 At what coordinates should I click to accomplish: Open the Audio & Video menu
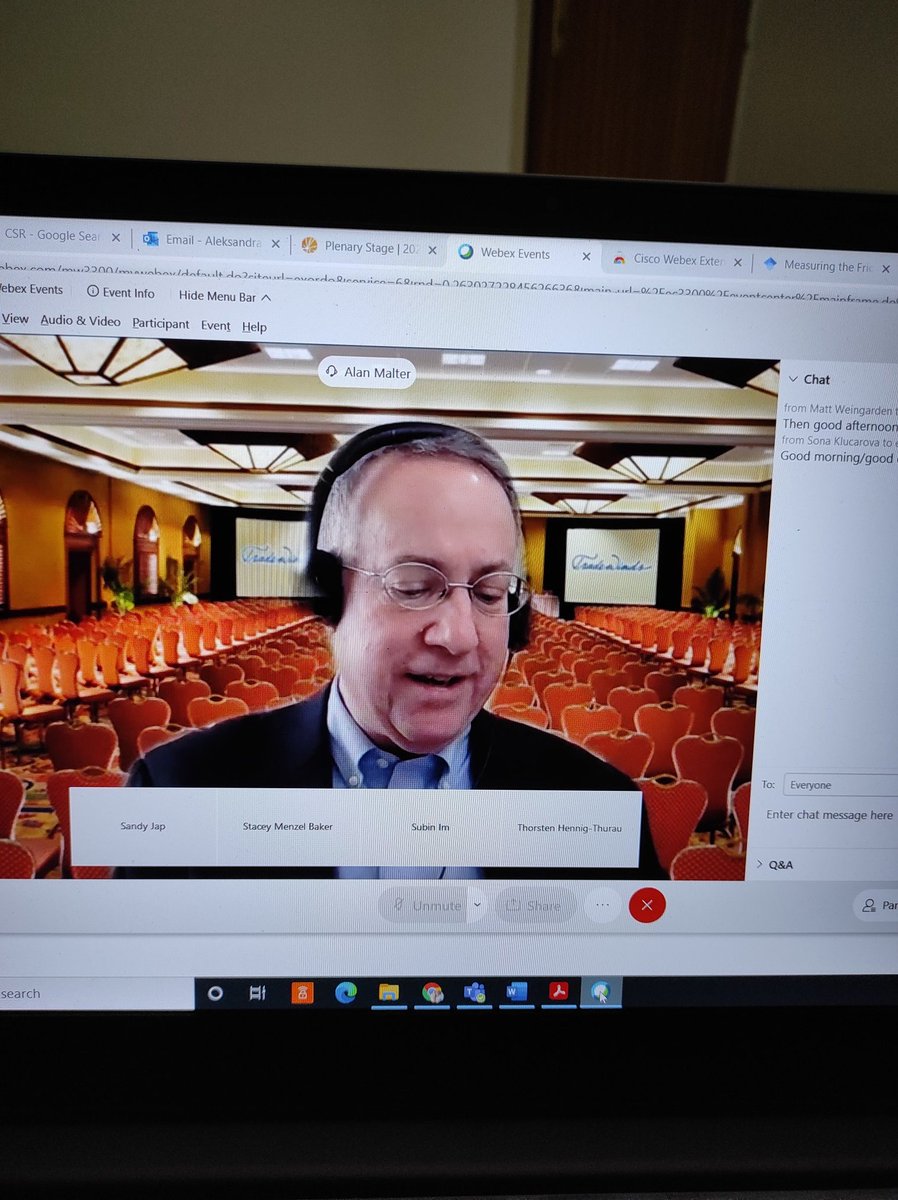pyautogui.click(x=80, y=321)
